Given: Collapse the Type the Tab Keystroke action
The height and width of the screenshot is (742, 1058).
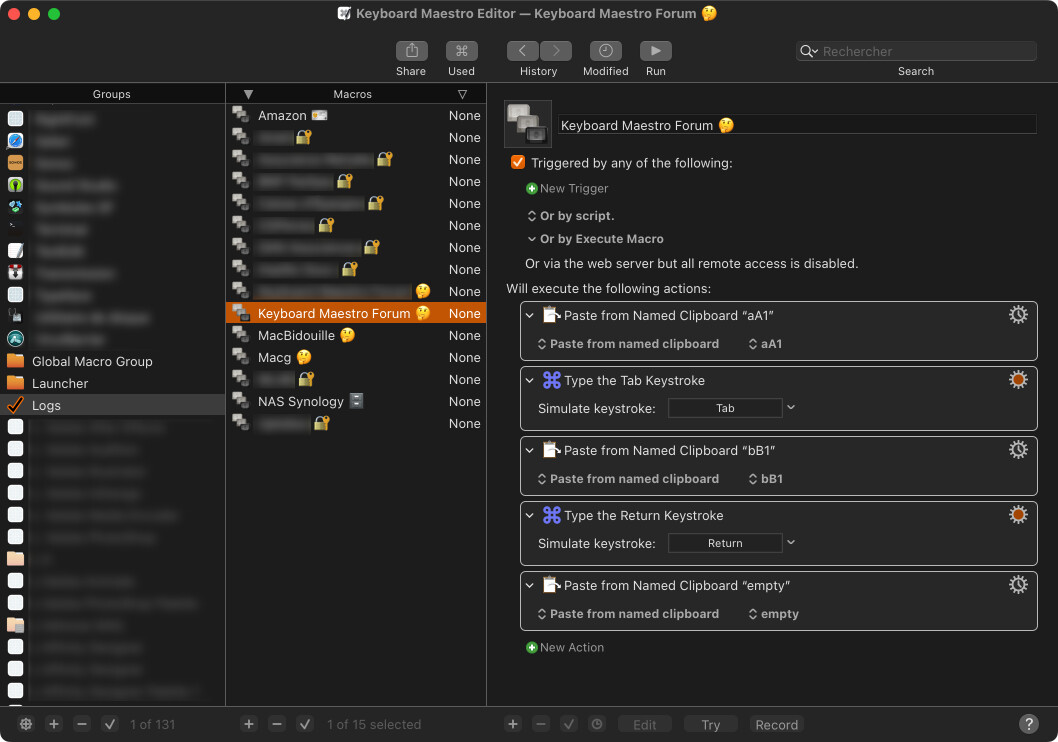Looking at the screenshot, I should (530, 380).
